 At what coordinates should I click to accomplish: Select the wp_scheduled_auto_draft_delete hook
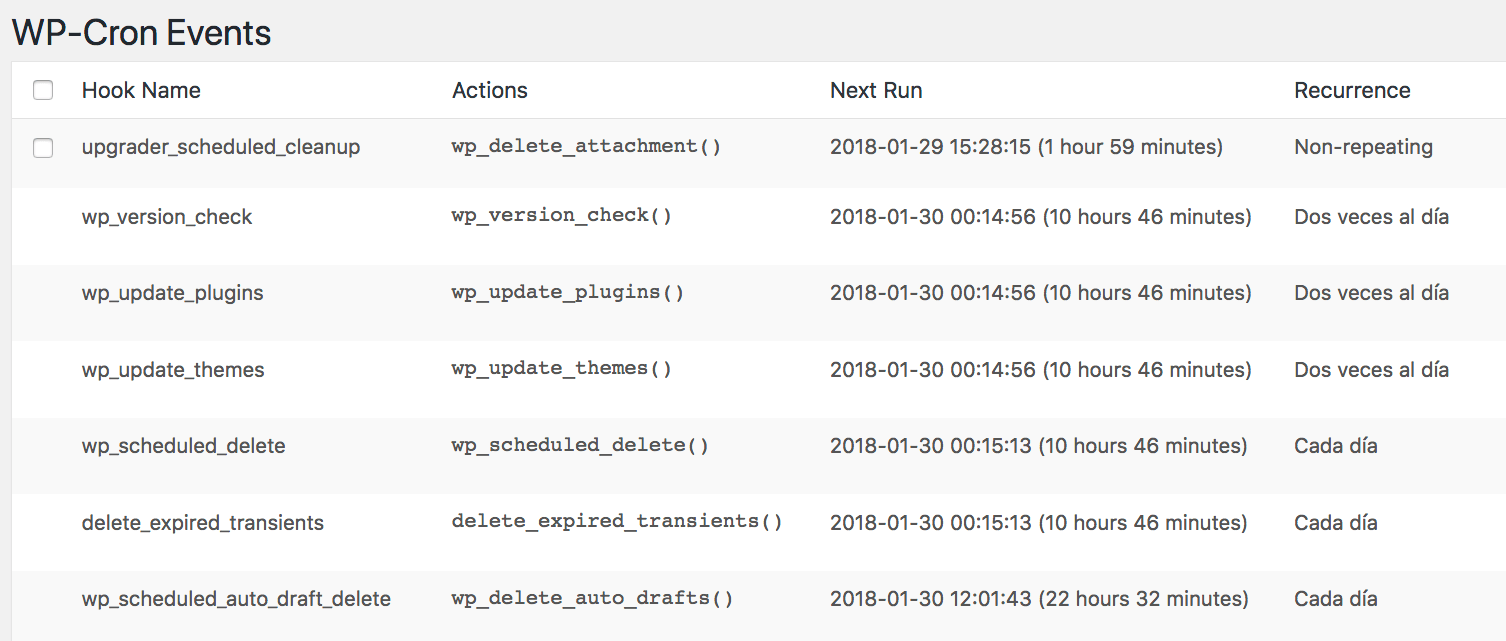236,598
